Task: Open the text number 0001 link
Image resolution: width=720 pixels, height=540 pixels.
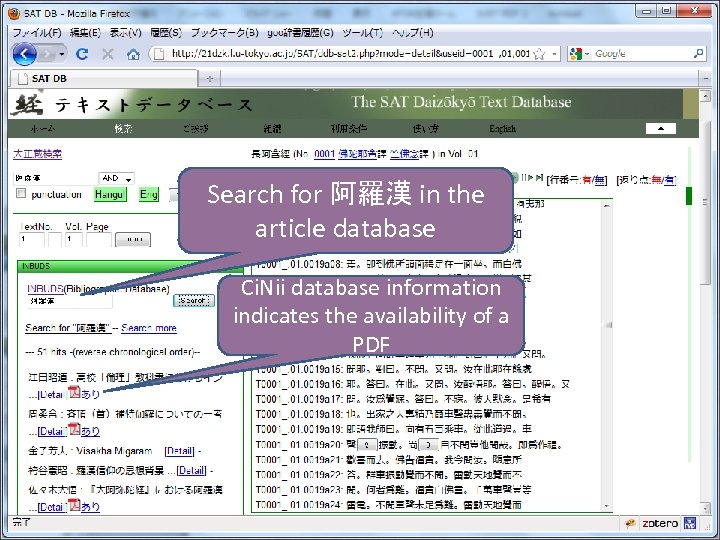Action: pyautogui.click(x=324, y=154)
